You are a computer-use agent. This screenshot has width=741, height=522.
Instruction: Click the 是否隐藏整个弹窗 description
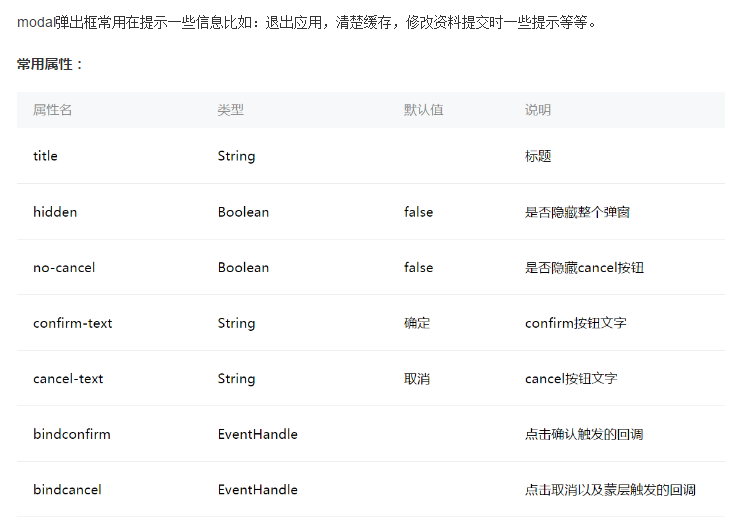coord(577,212)
